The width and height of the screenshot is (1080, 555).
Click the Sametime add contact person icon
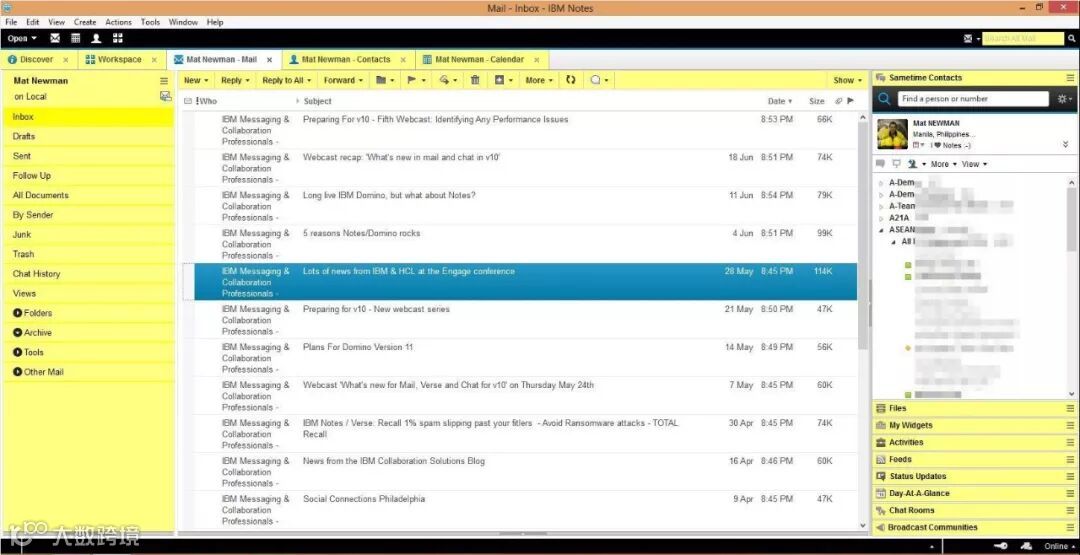[x=912, y=164]
